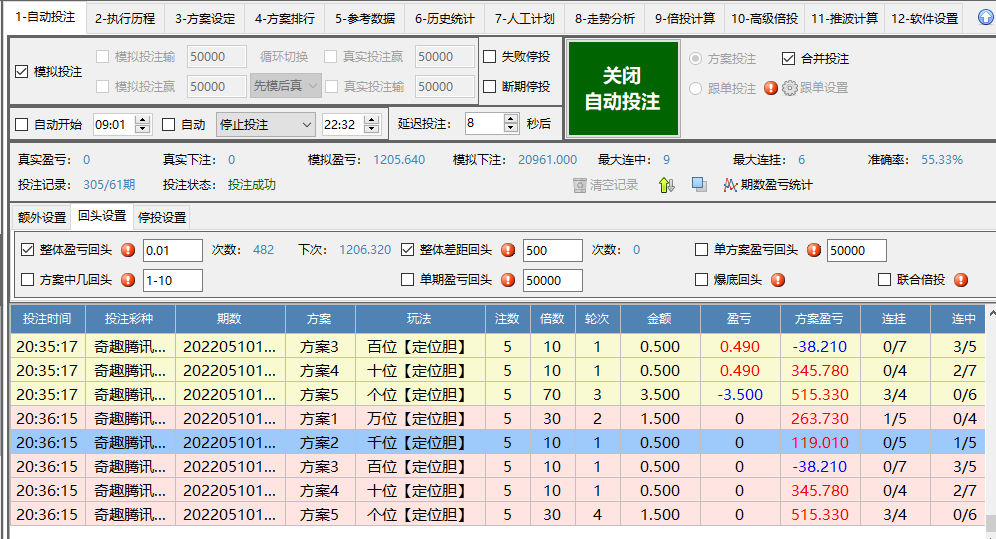This screenshot has width=996, height=539.
Task: Toggle the 合并投注 checkbox
Action: pyautogui.click(x=788, y=59)
